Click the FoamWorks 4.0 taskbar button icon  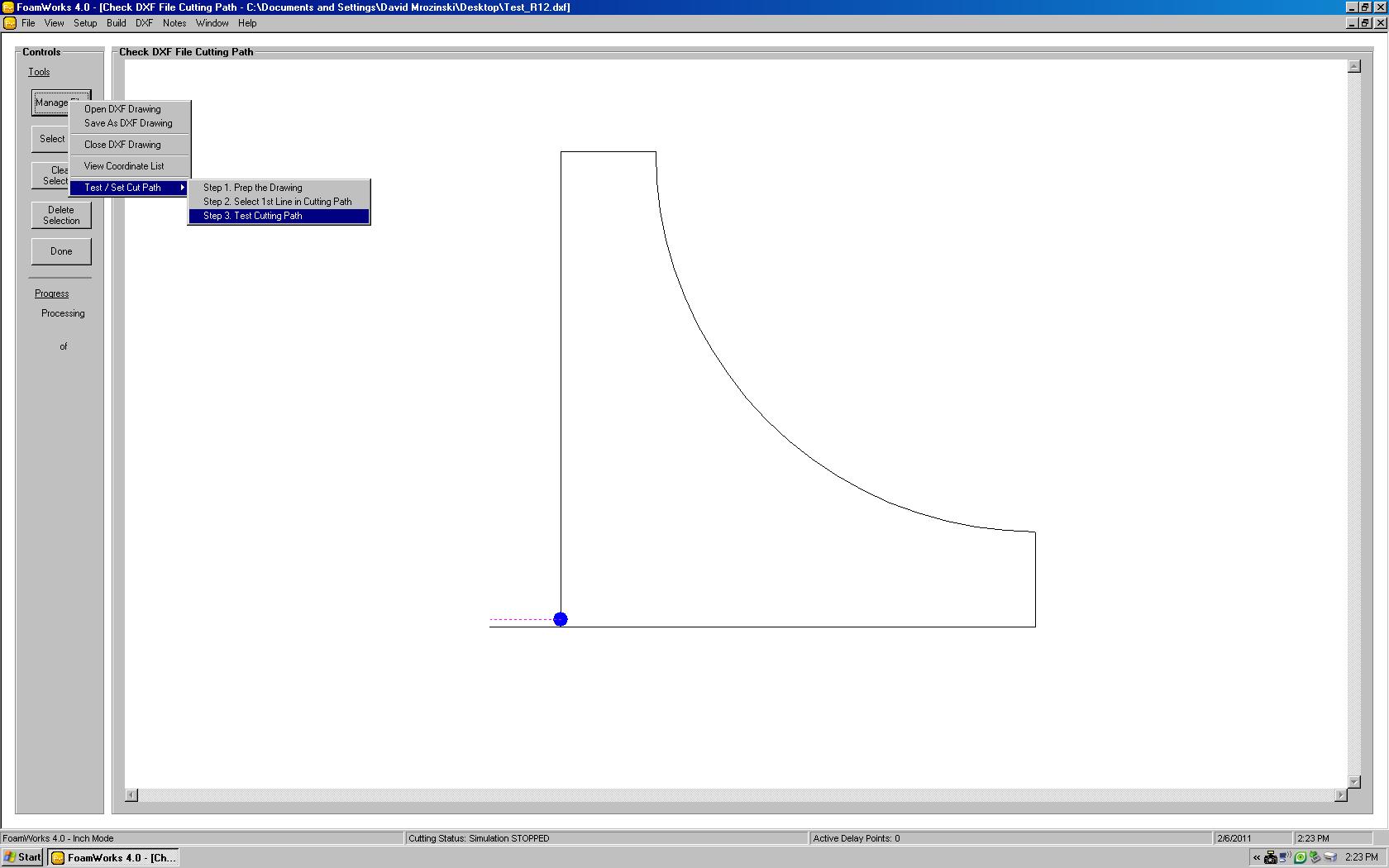pyautogui.click(x=56, y=857)
